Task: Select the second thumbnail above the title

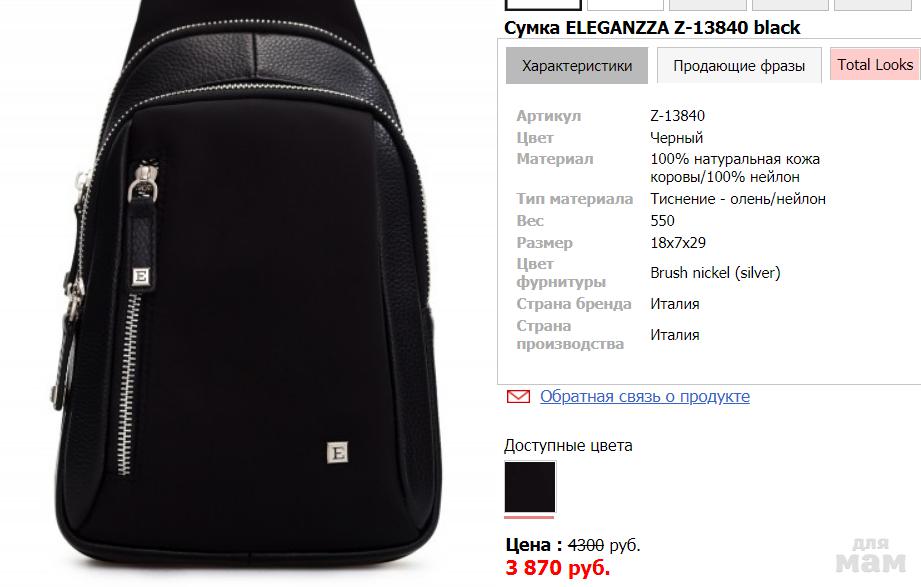Action: coord(625,5)
